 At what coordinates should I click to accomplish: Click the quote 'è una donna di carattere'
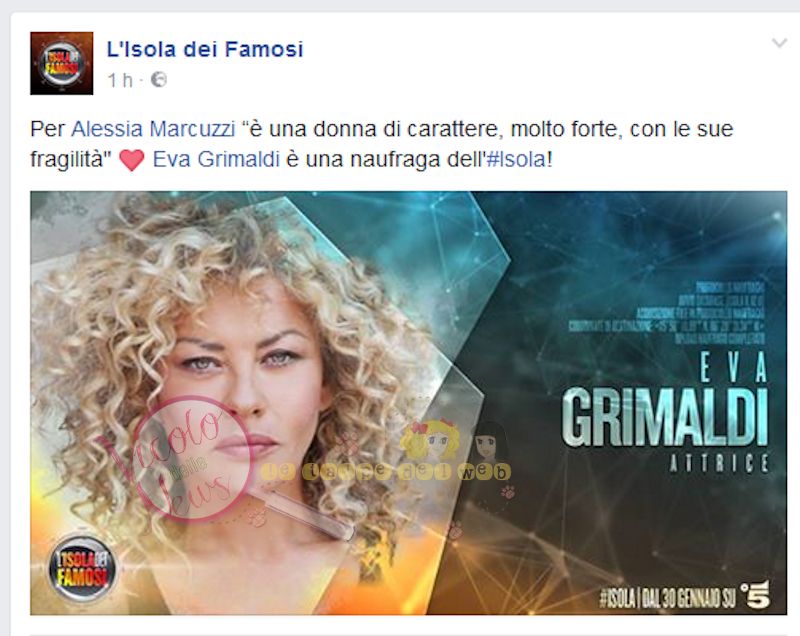(x=372, y=129)
